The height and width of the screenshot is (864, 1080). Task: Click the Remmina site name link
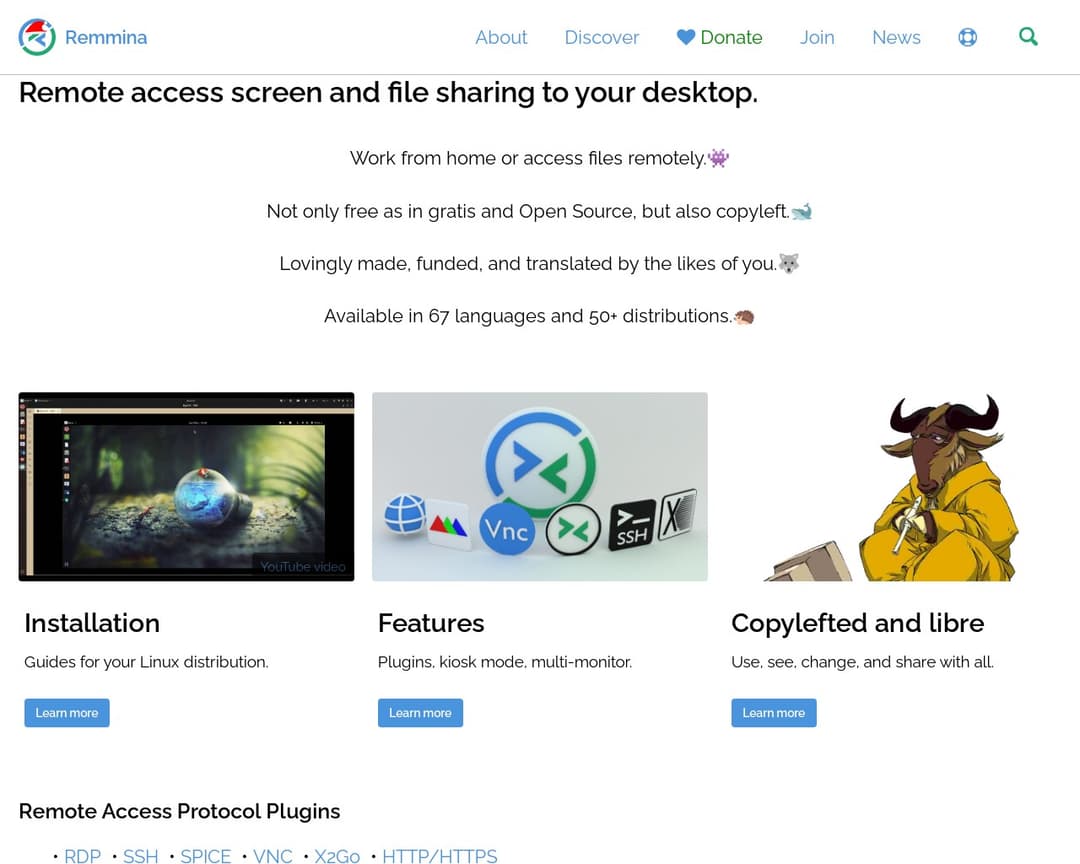click(106, 37)
